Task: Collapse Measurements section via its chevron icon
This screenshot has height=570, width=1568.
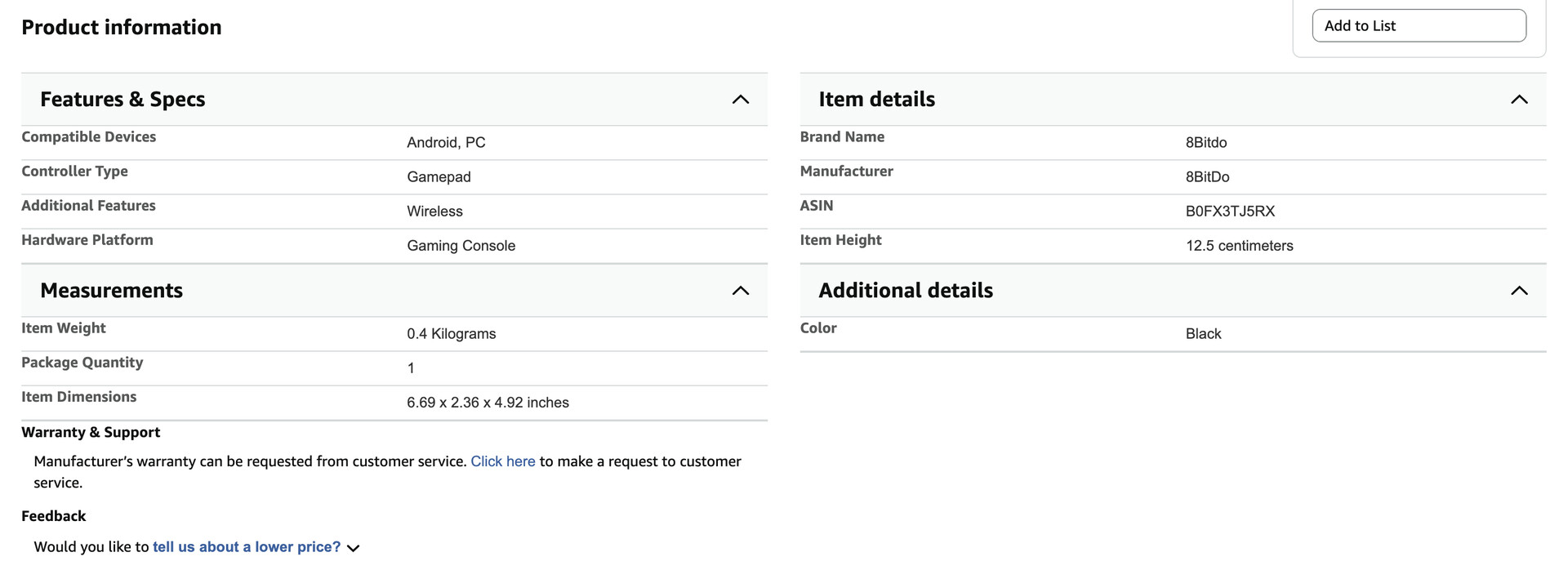Action: click(x=740, y=291)
